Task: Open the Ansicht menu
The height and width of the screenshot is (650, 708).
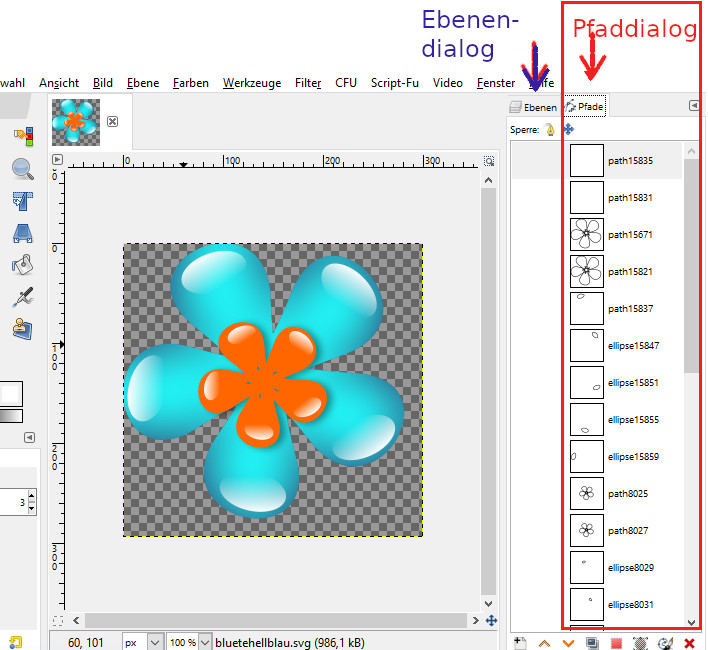Action: point(59,83)
